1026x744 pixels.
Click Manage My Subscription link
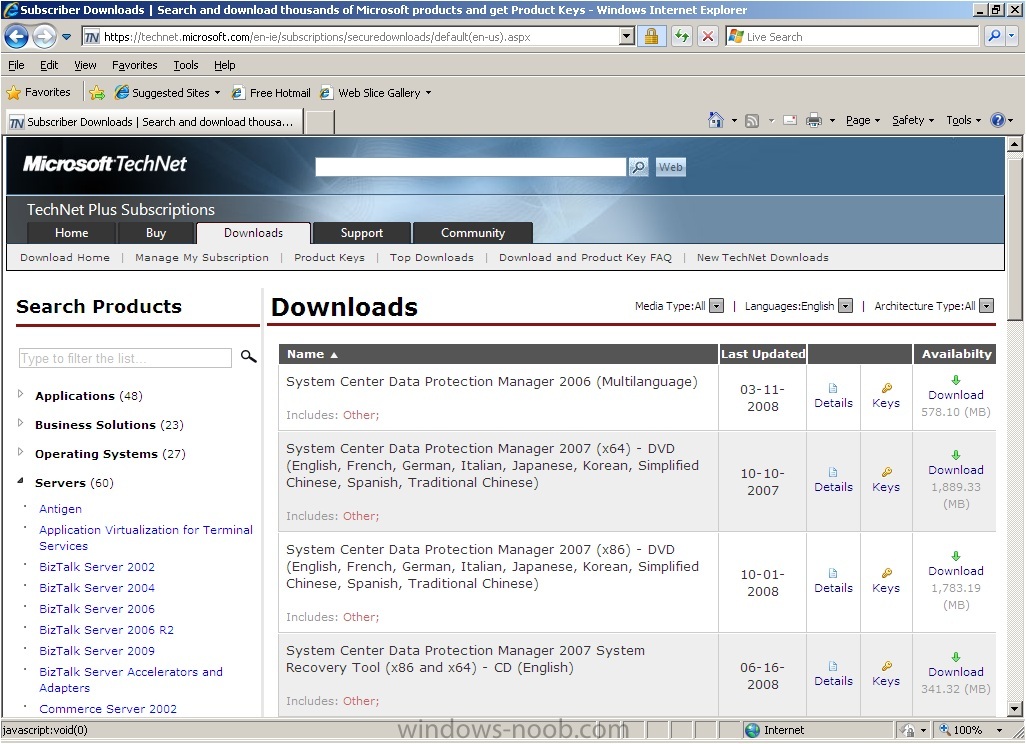click(202, 257)
